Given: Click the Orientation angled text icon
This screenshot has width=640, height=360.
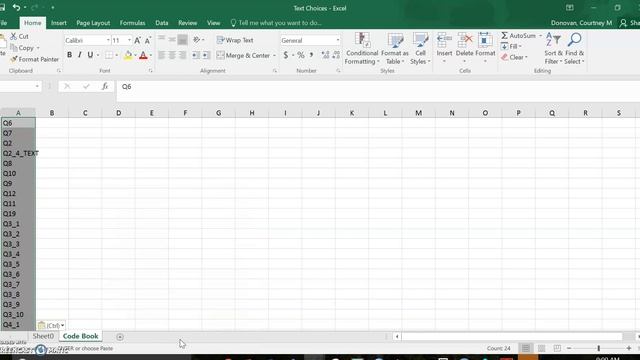Looking at the screenshot, I should pyautogui.click(x=197, y=40).
